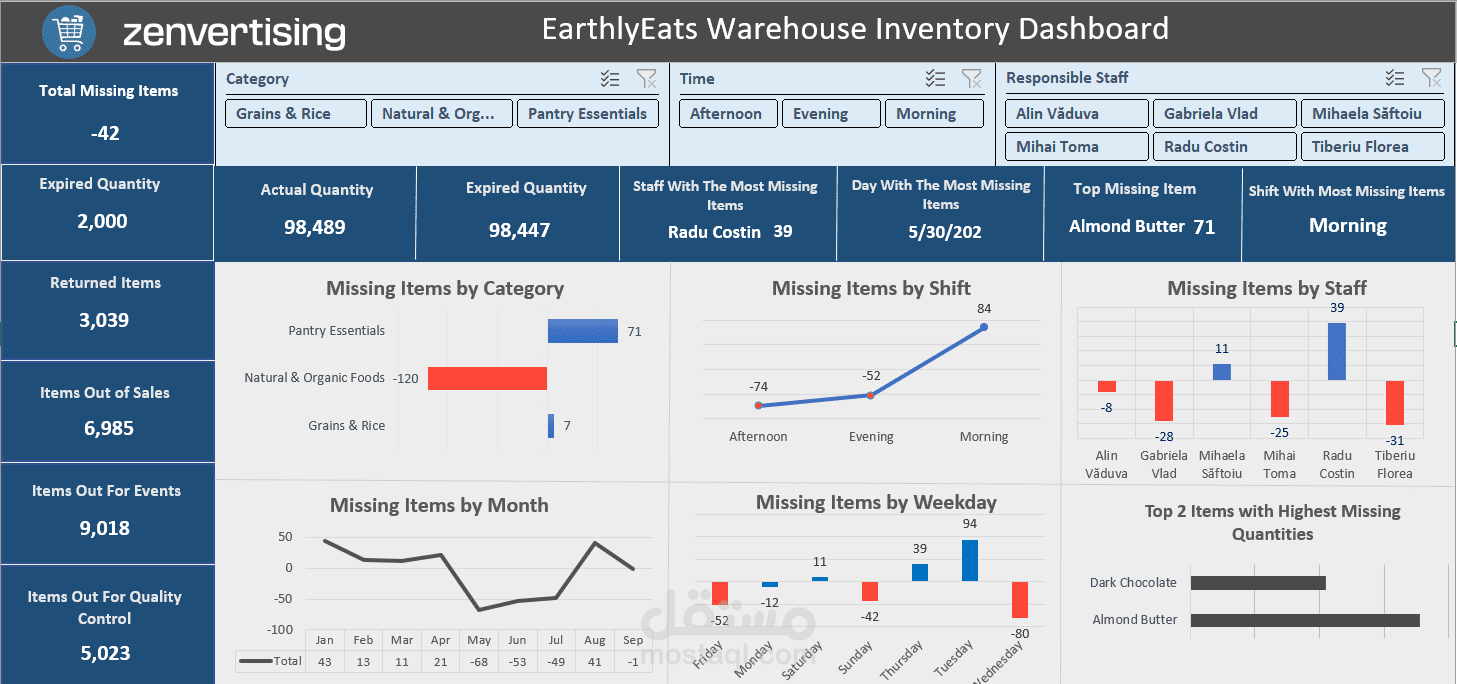Click Tiberiu Florea's red staff bar

(x=1395, y=403)
